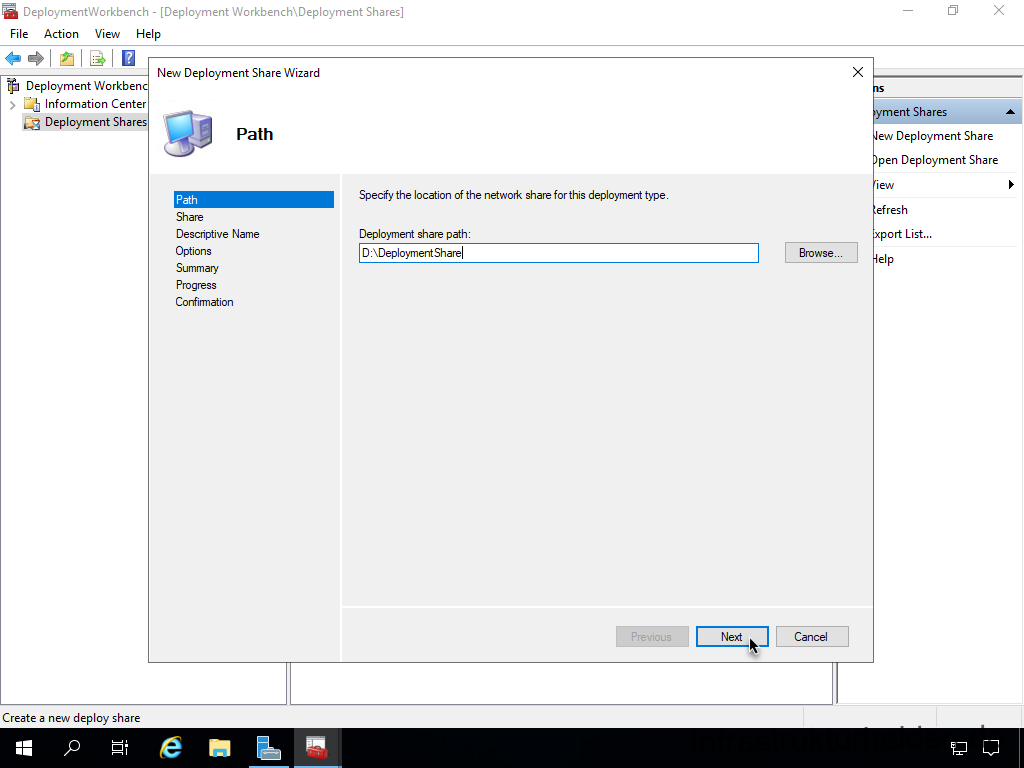Click the Forward arrow toolbar icon
Screen dimensions: 1024x768
[x=36, y=59]
